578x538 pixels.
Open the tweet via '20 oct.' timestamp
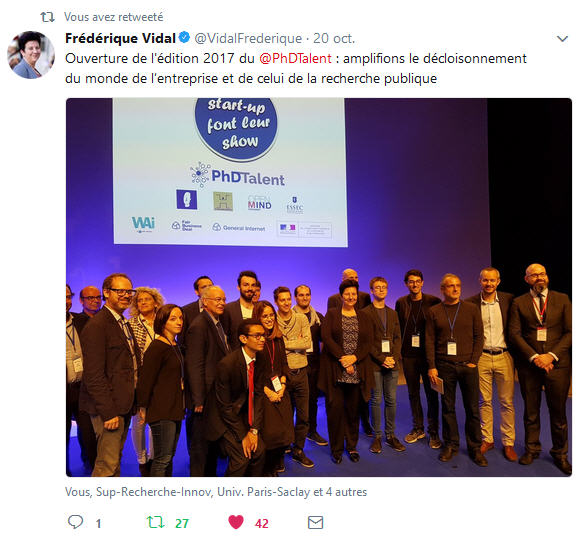[334, 38]
